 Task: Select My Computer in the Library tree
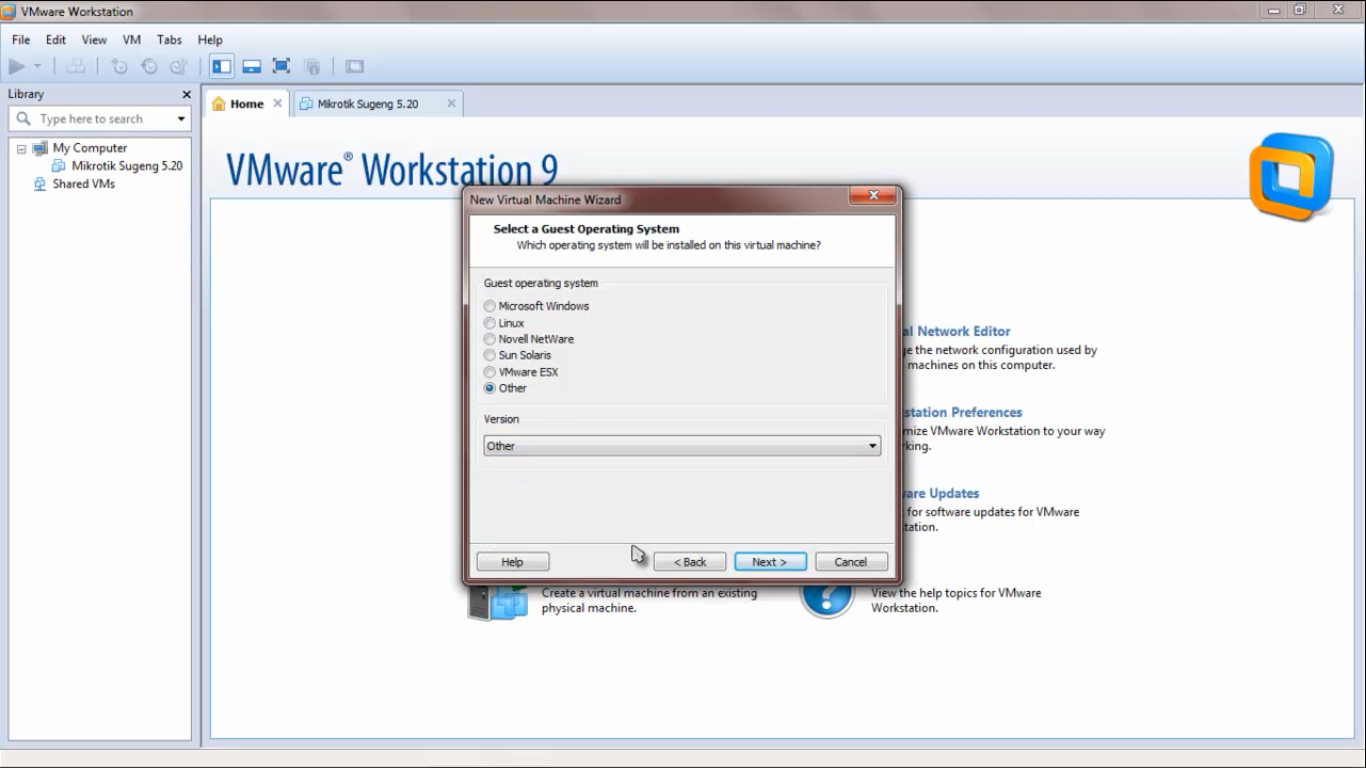click(90, 148)
